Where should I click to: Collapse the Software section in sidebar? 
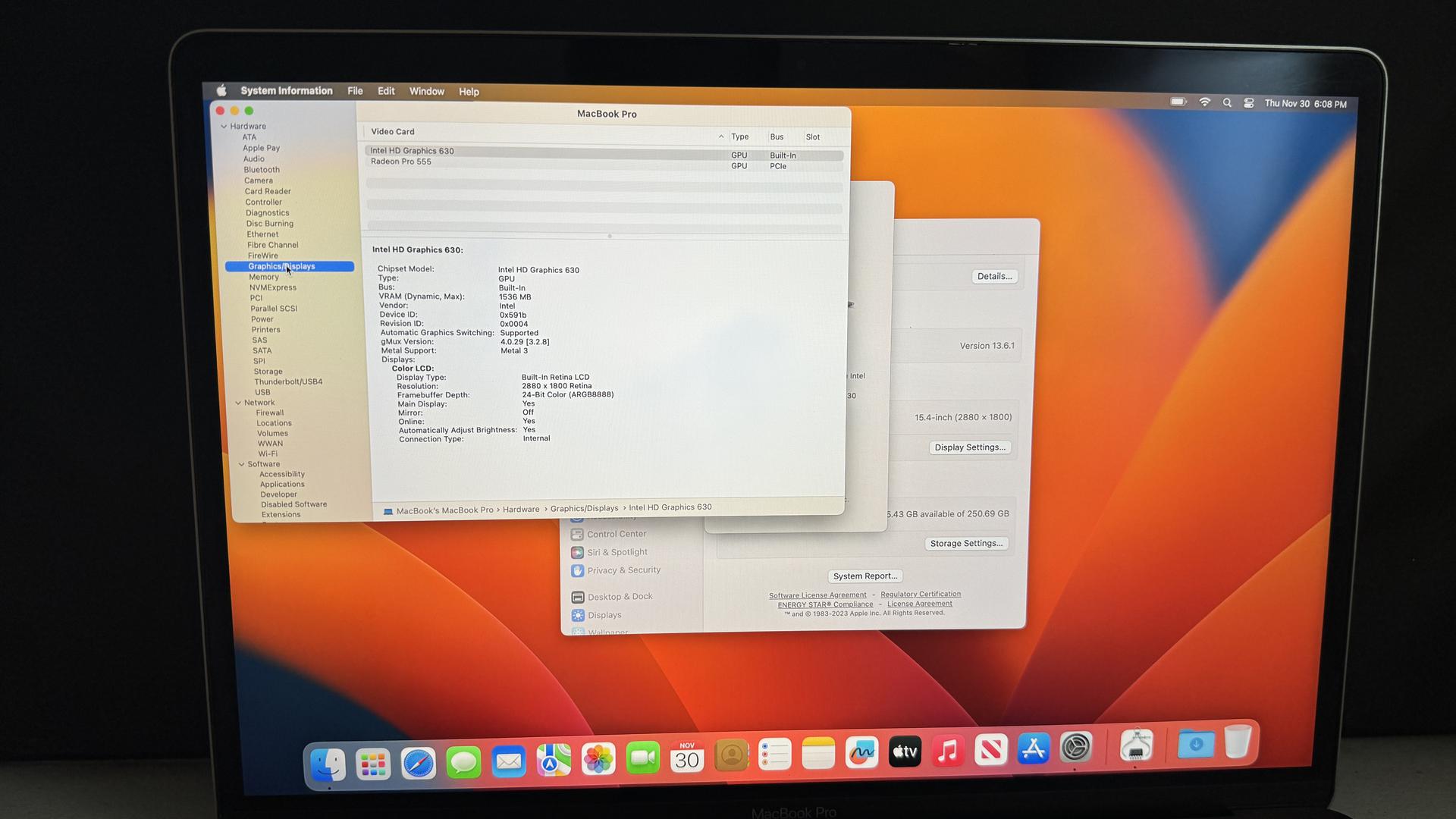[242, 464]
